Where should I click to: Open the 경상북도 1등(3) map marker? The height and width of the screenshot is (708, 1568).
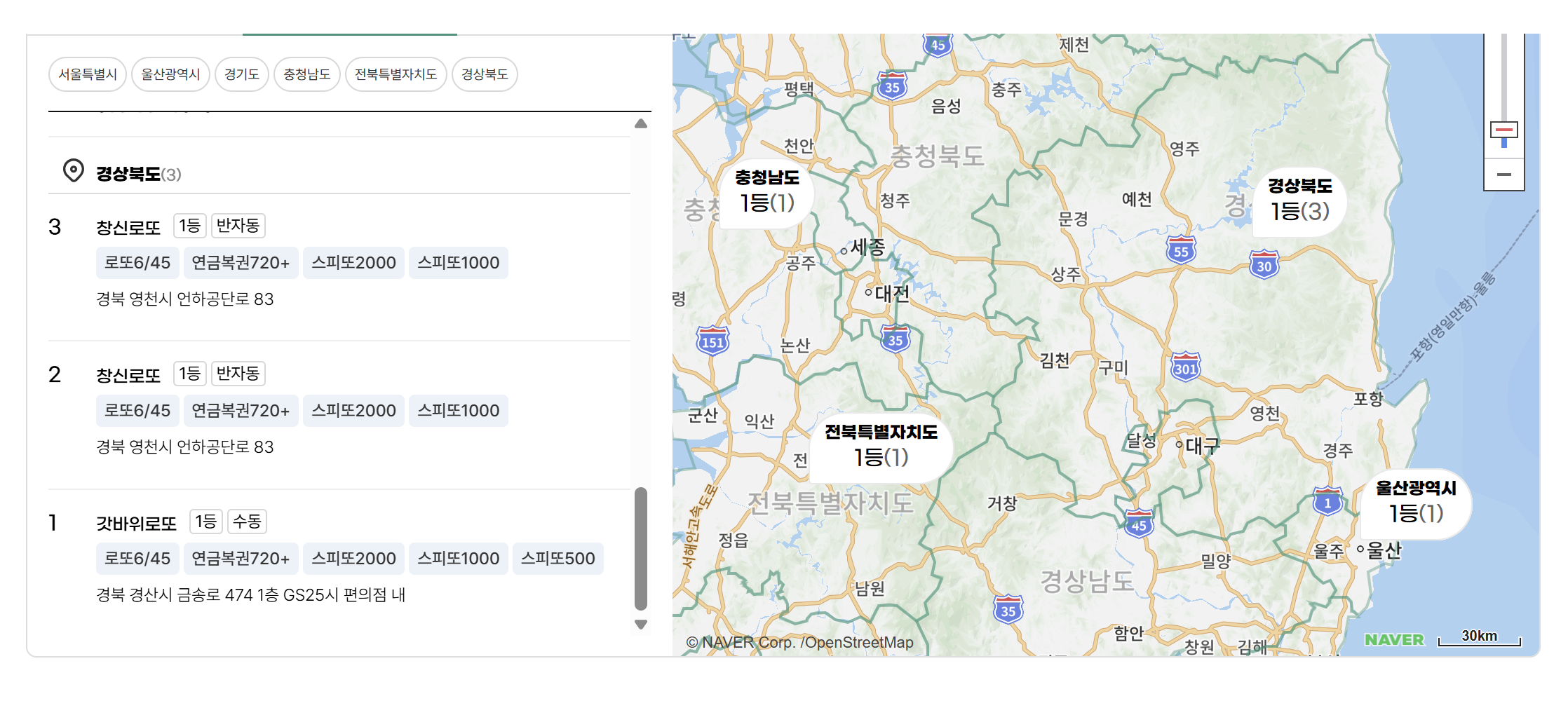[x=1300, y=200]
